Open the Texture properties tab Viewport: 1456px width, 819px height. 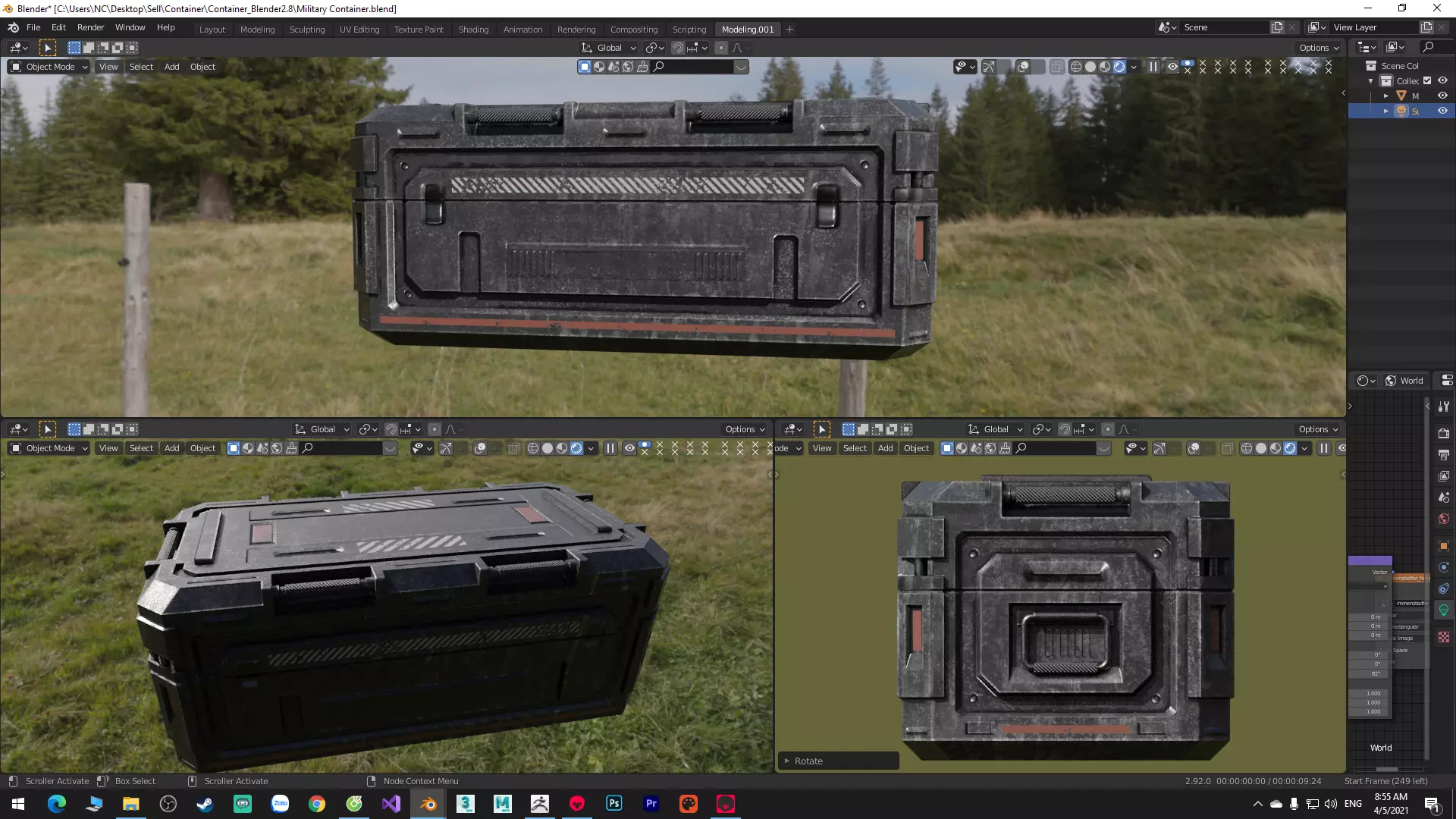(x=1443, y=637)
